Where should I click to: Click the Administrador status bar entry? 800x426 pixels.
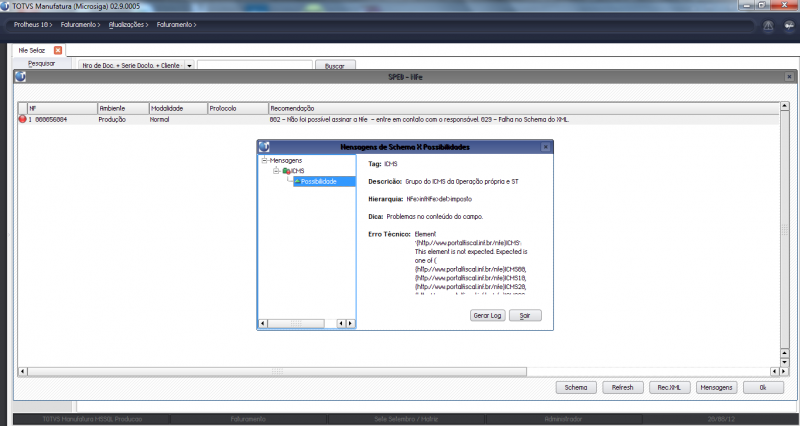[x=563, y=419]
